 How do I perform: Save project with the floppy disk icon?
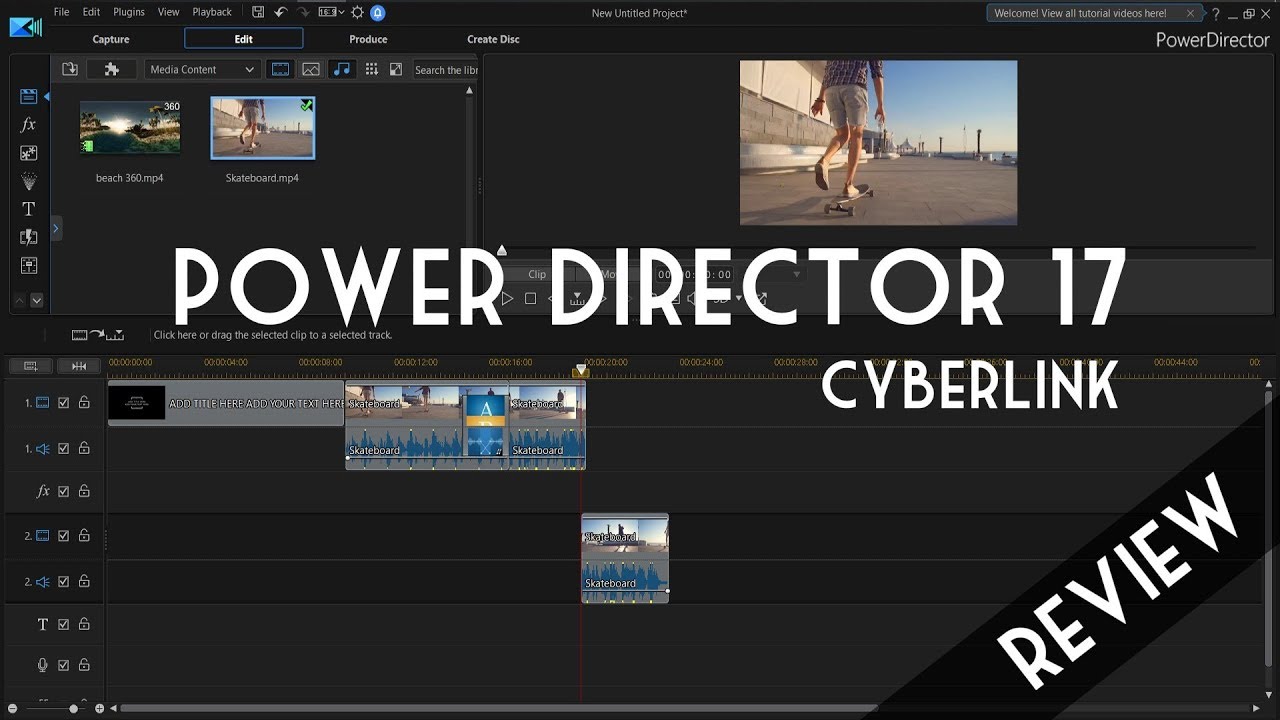pos(258,12)
